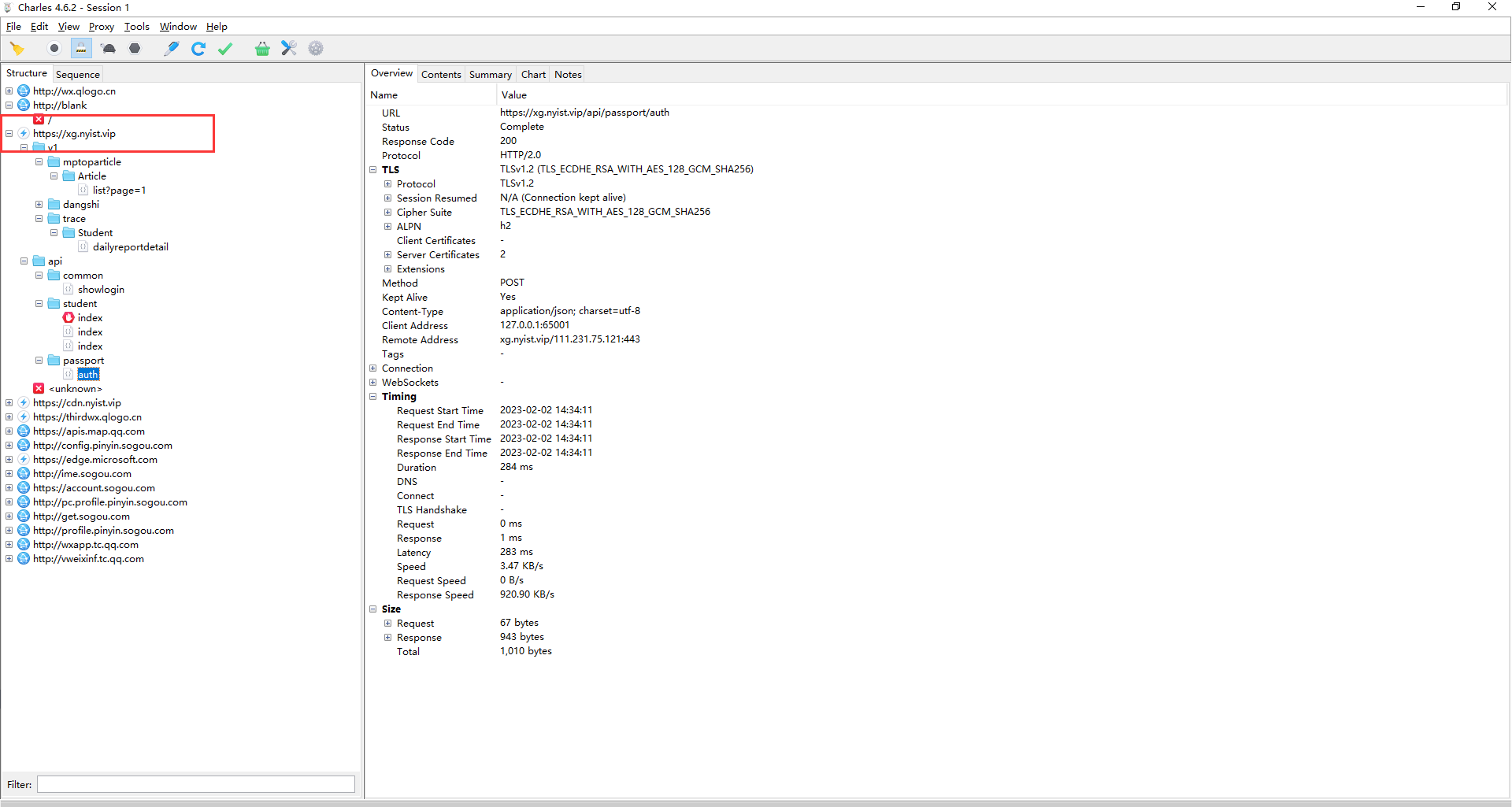Screen dimensions: 1512x807
Task: Click the URL value https://xg.nyist.vip/api/passport/auth
Action: pos(584,113)
